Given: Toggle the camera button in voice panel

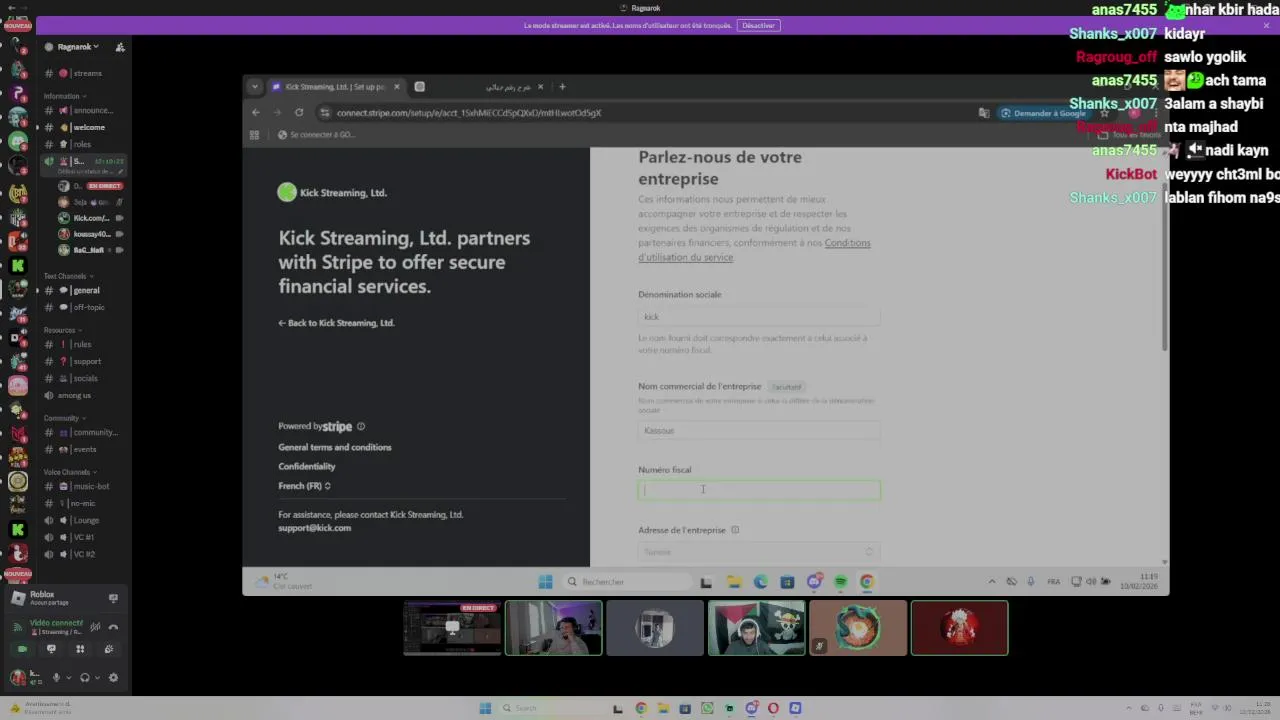Looking at the screenshot, I should tap(22, 649).
